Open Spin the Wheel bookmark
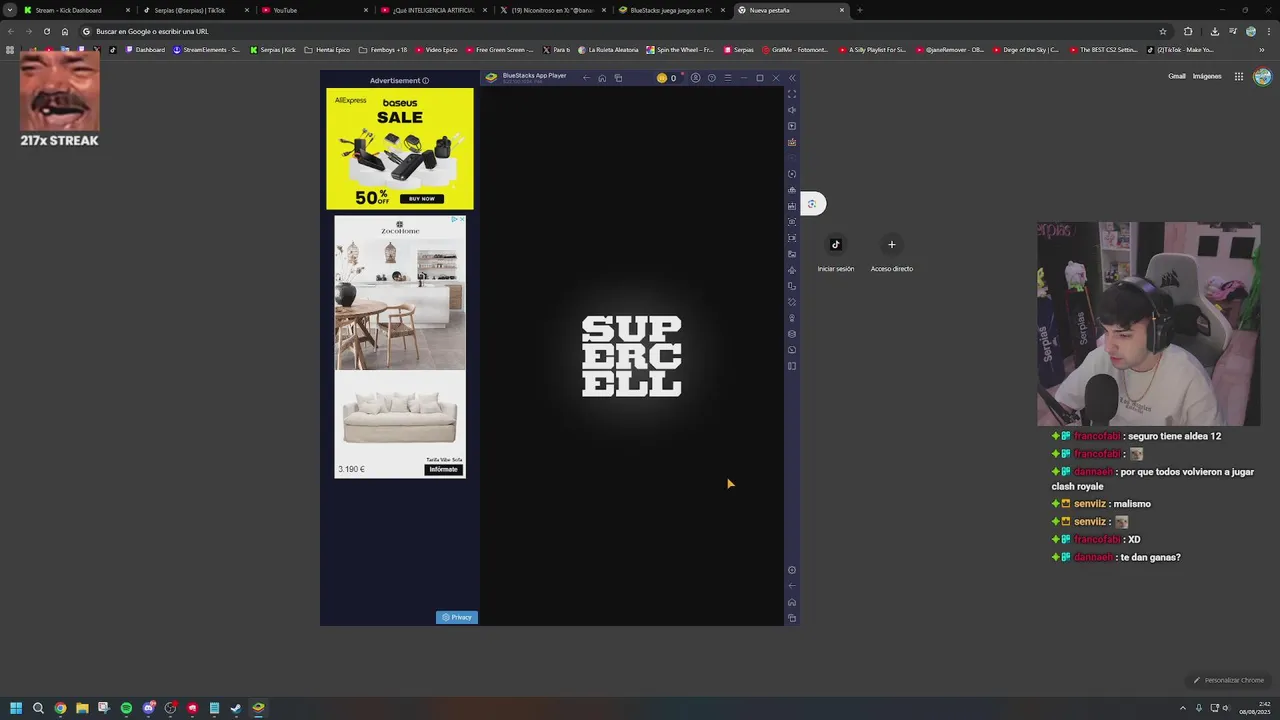 tap(680, 49)
